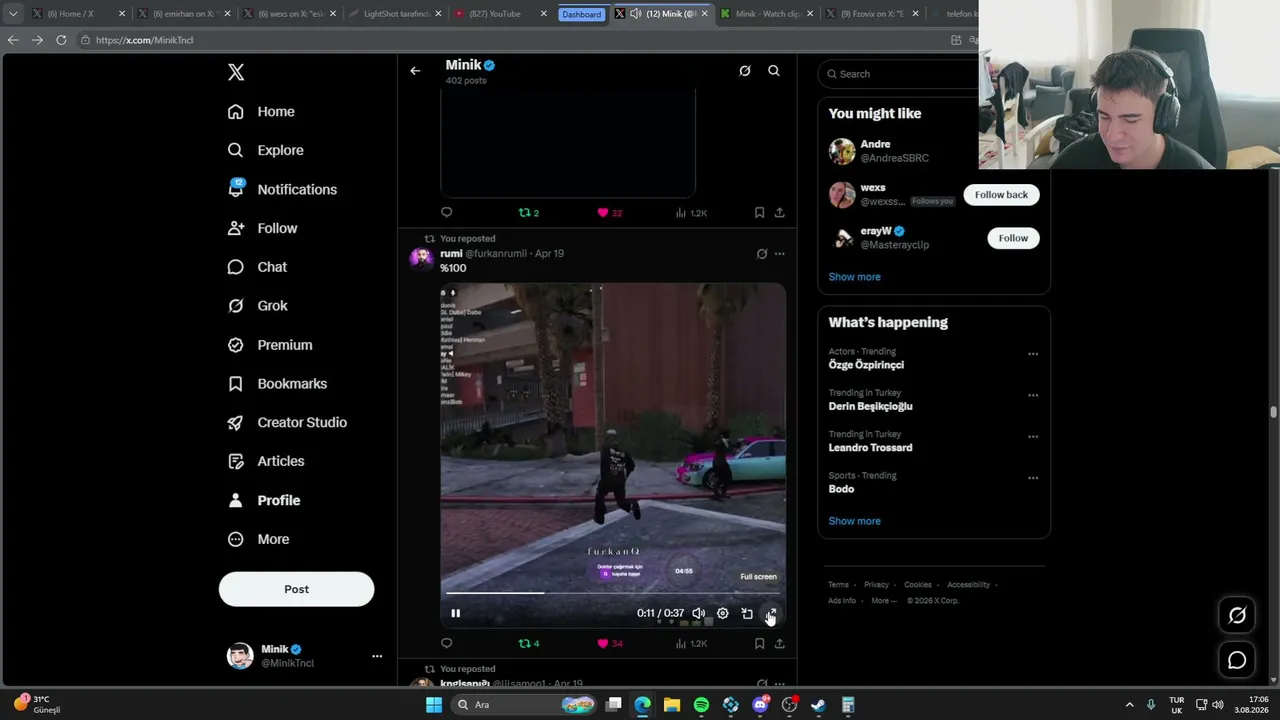1280x720 pixels.
Task: Show more trending topics
Action: 854,521
